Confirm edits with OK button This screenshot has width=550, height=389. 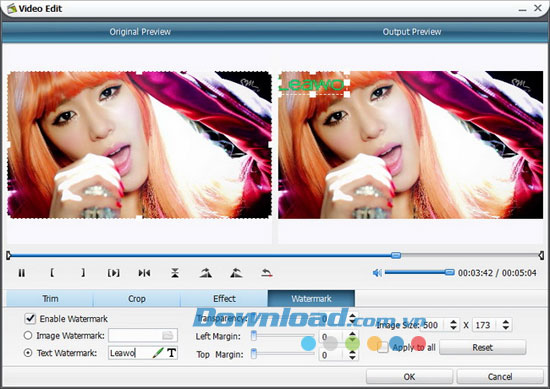pos(409,377)
